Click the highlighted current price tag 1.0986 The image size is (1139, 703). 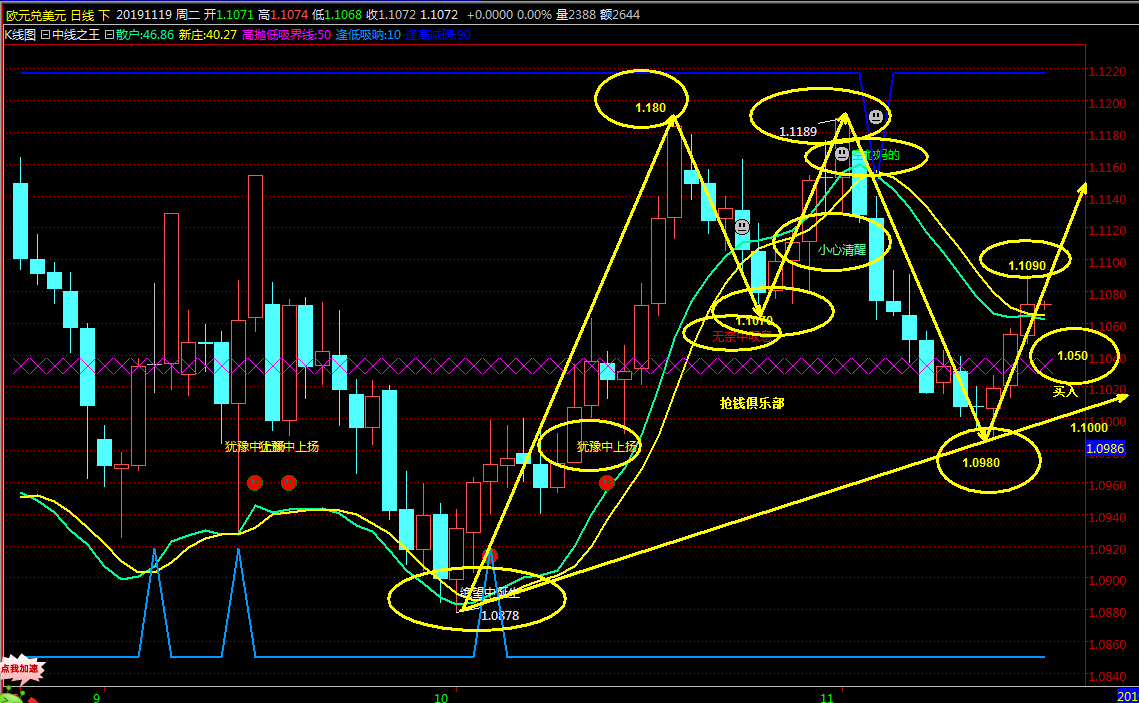point(1105,449)
